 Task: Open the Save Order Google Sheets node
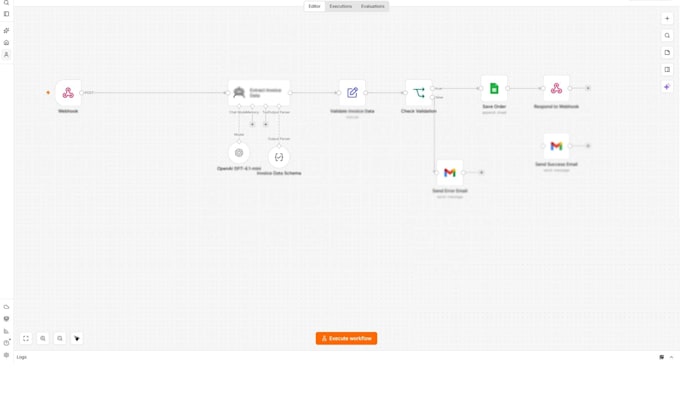pyautogui.click(x=494, y=88)
